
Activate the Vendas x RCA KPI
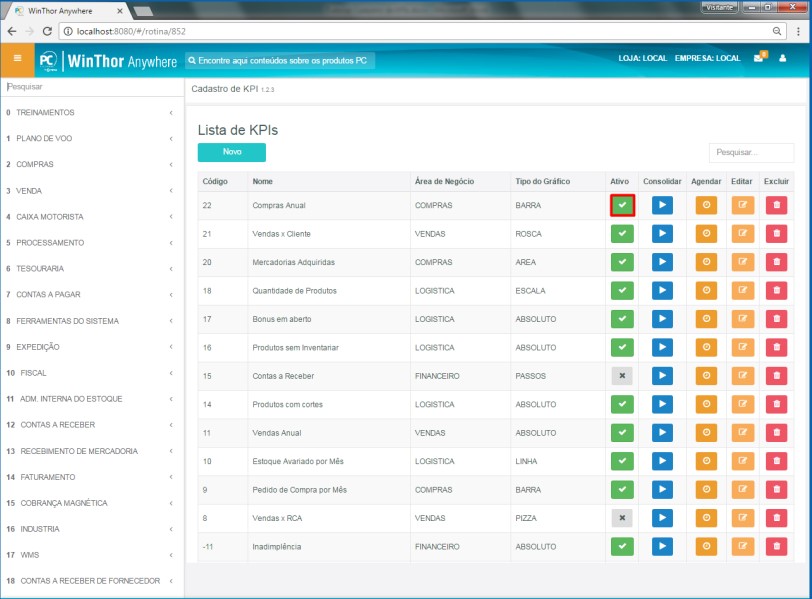point(622,518)
